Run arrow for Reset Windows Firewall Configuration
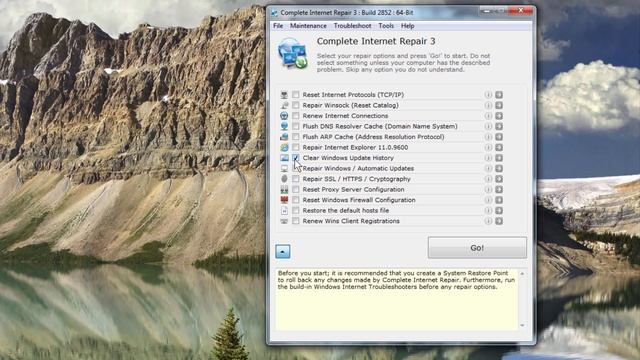The height and width of the screenshot is (360, 640). coord(499,200)
